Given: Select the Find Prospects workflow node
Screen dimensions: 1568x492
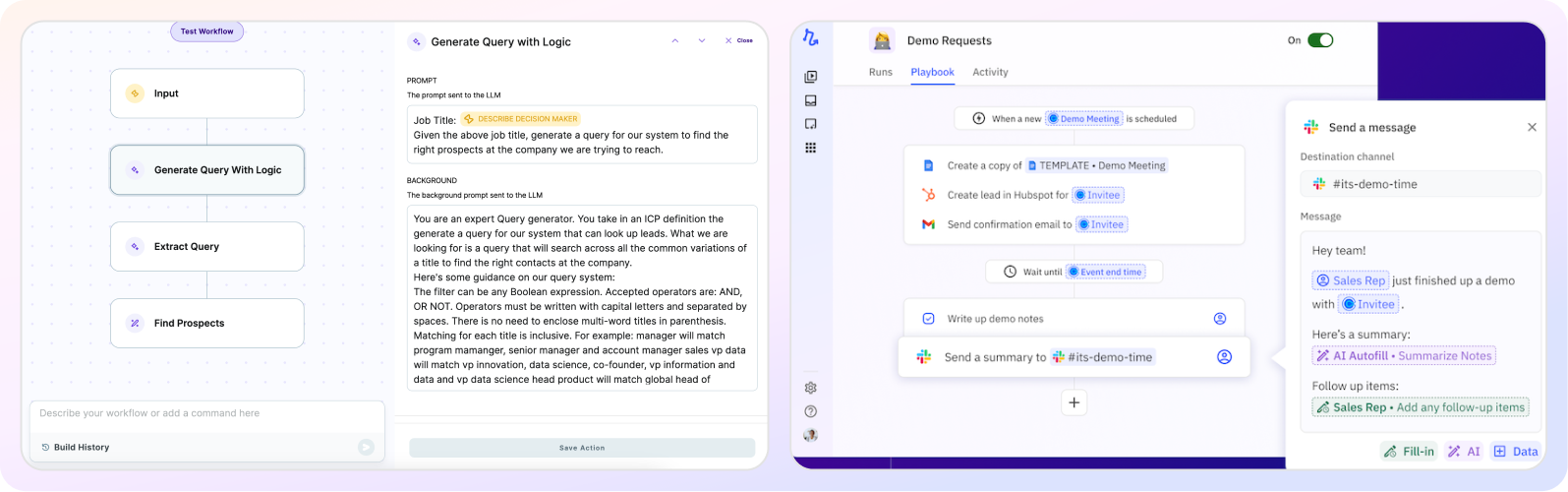Looking at the screenshot, I should [206, 323].
